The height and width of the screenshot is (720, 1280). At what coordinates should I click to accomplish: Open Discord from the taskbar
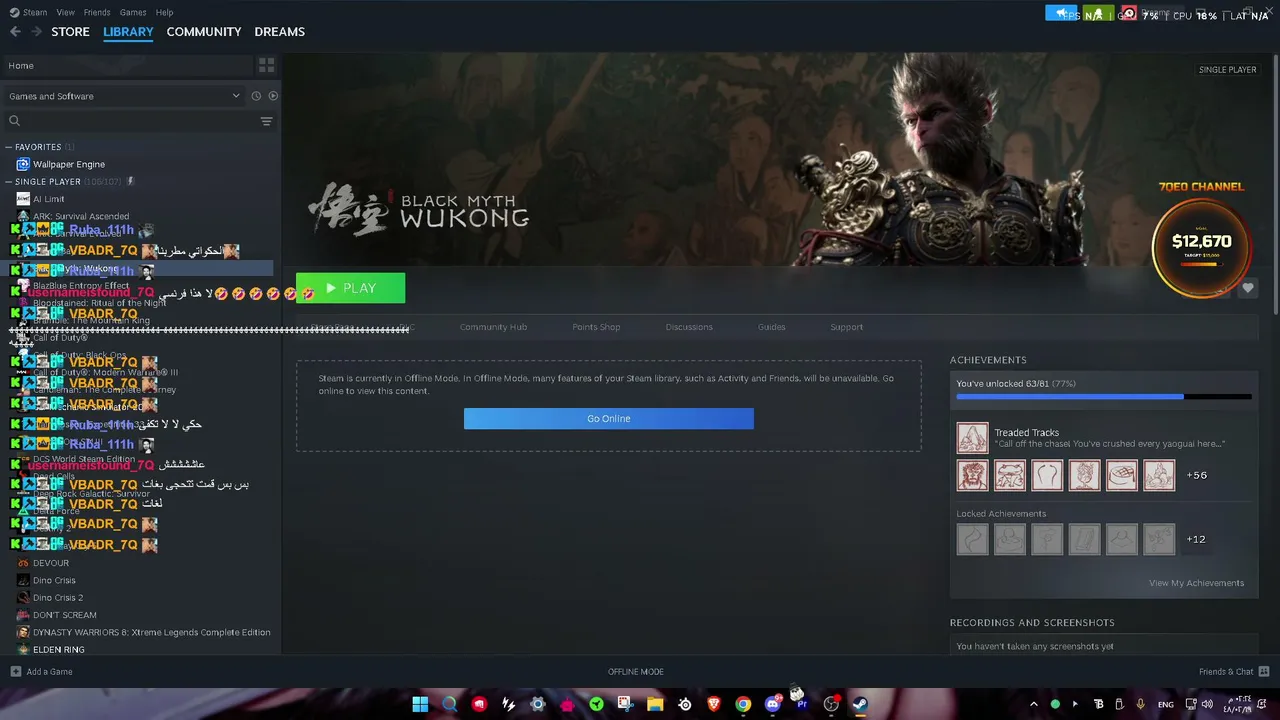(772, 704)
